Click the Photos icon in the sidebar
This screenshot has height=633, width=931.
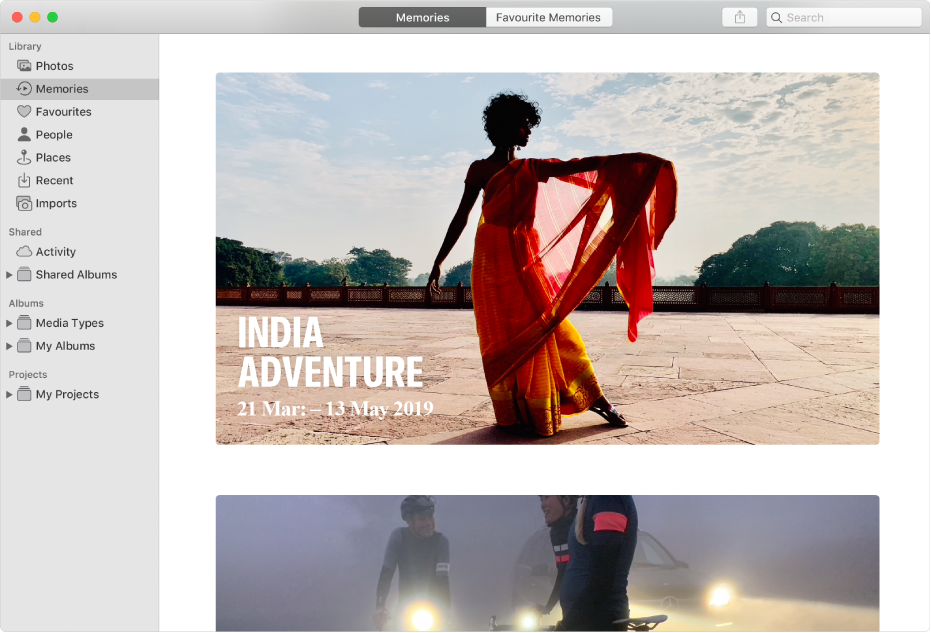click(x=24, y=66)
